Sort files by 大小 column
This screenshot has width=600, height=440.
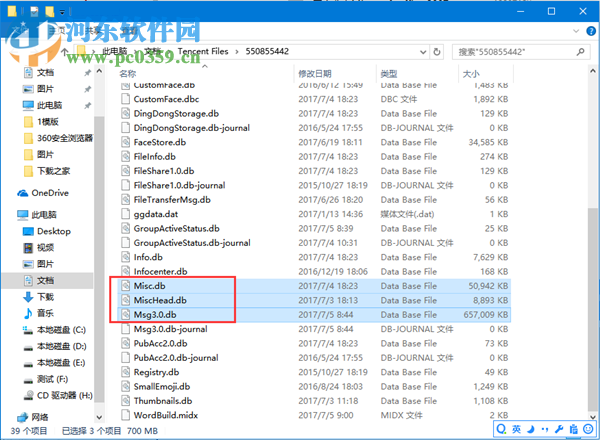(471, 73)
